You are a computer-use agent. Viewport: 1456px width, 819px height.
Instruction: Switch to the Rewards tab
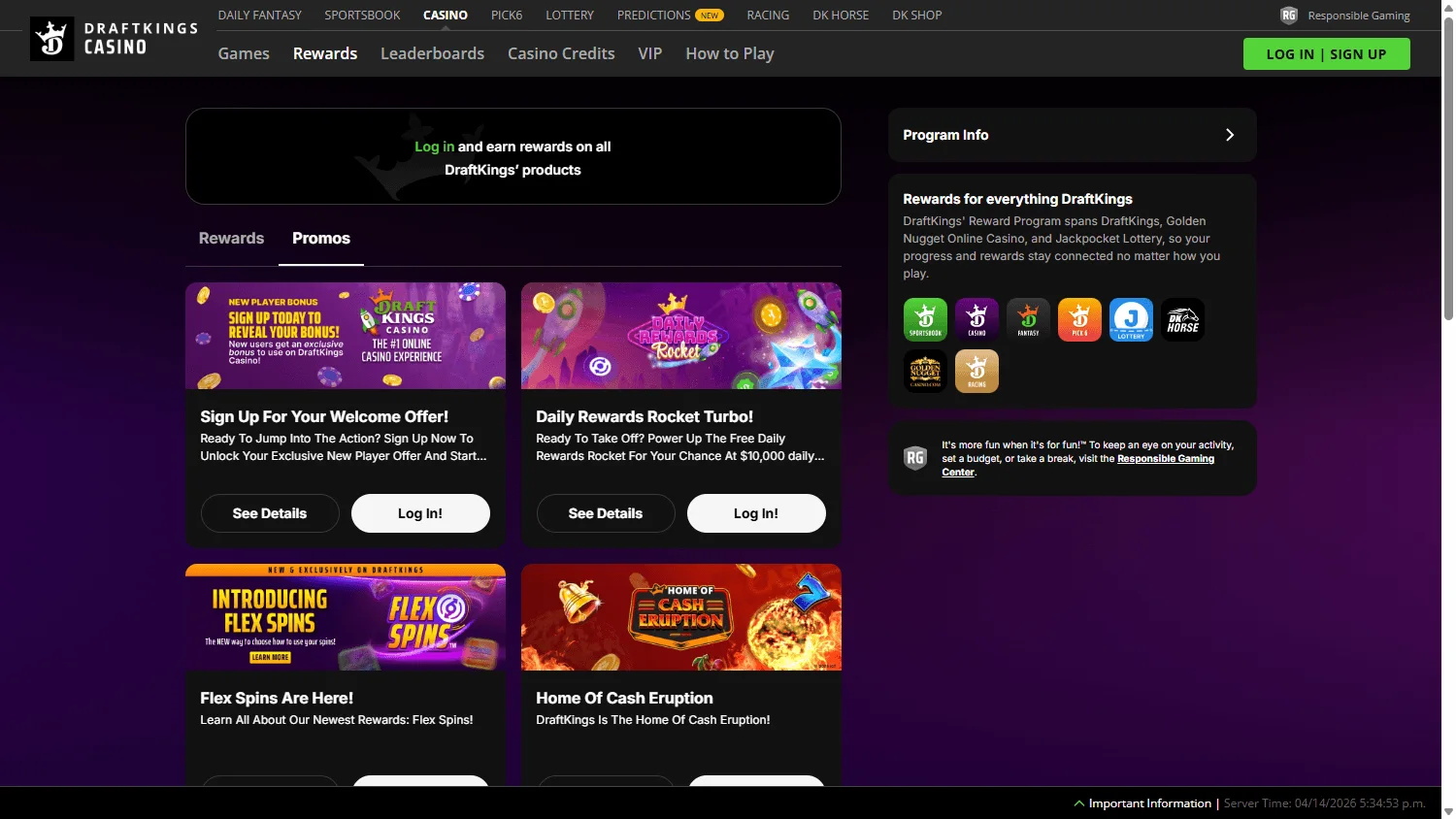[231, 238]
